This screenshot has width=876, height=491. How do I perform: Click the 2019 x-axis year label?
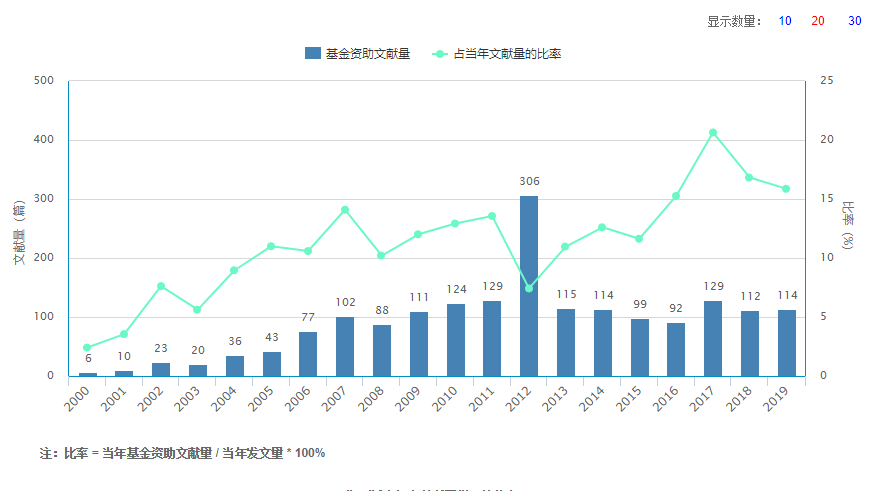776,399
